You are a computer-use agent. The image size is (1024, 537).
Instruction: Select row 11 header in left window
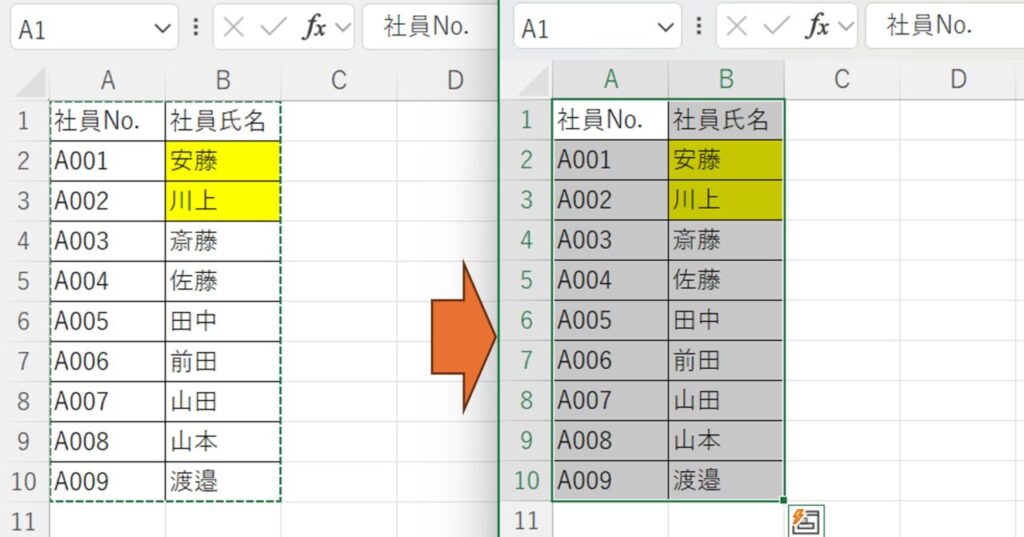pyautogui.click(x=24, y=522)
